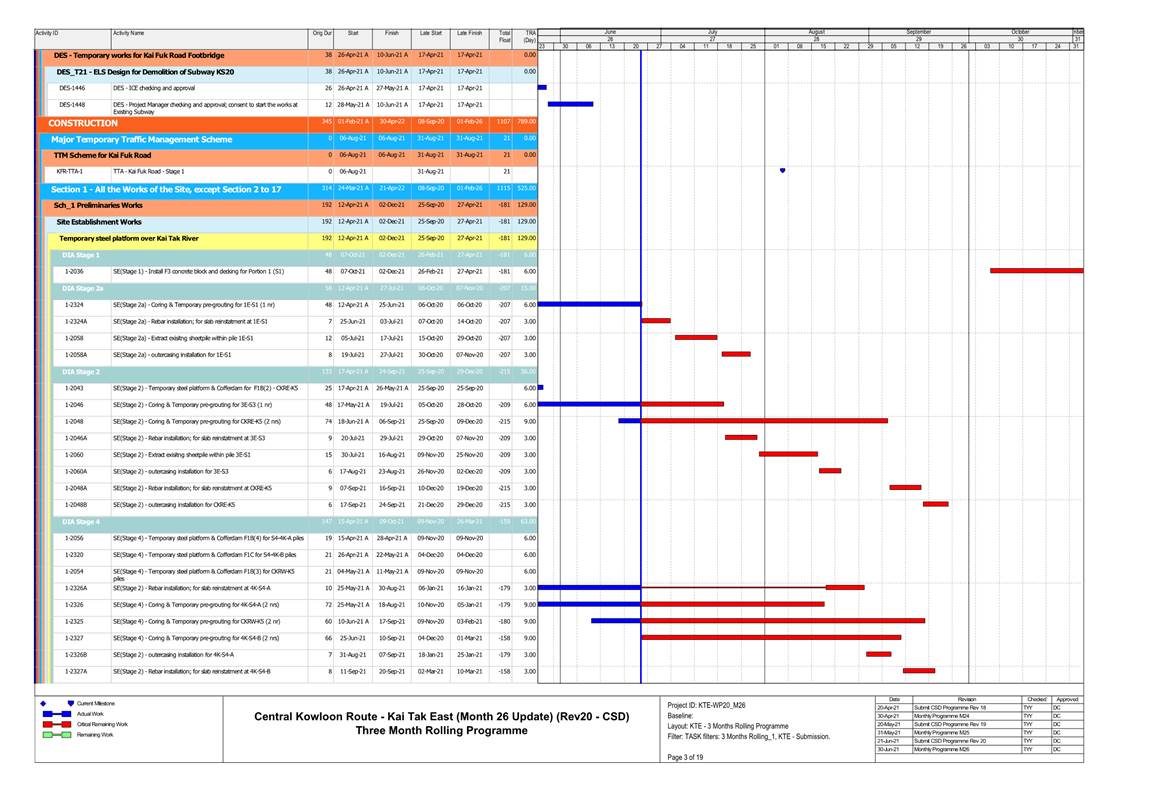Click the blue Actual Work legend bar
Viewport: 1149px width, 812px height.
click(x=57, y=714)
